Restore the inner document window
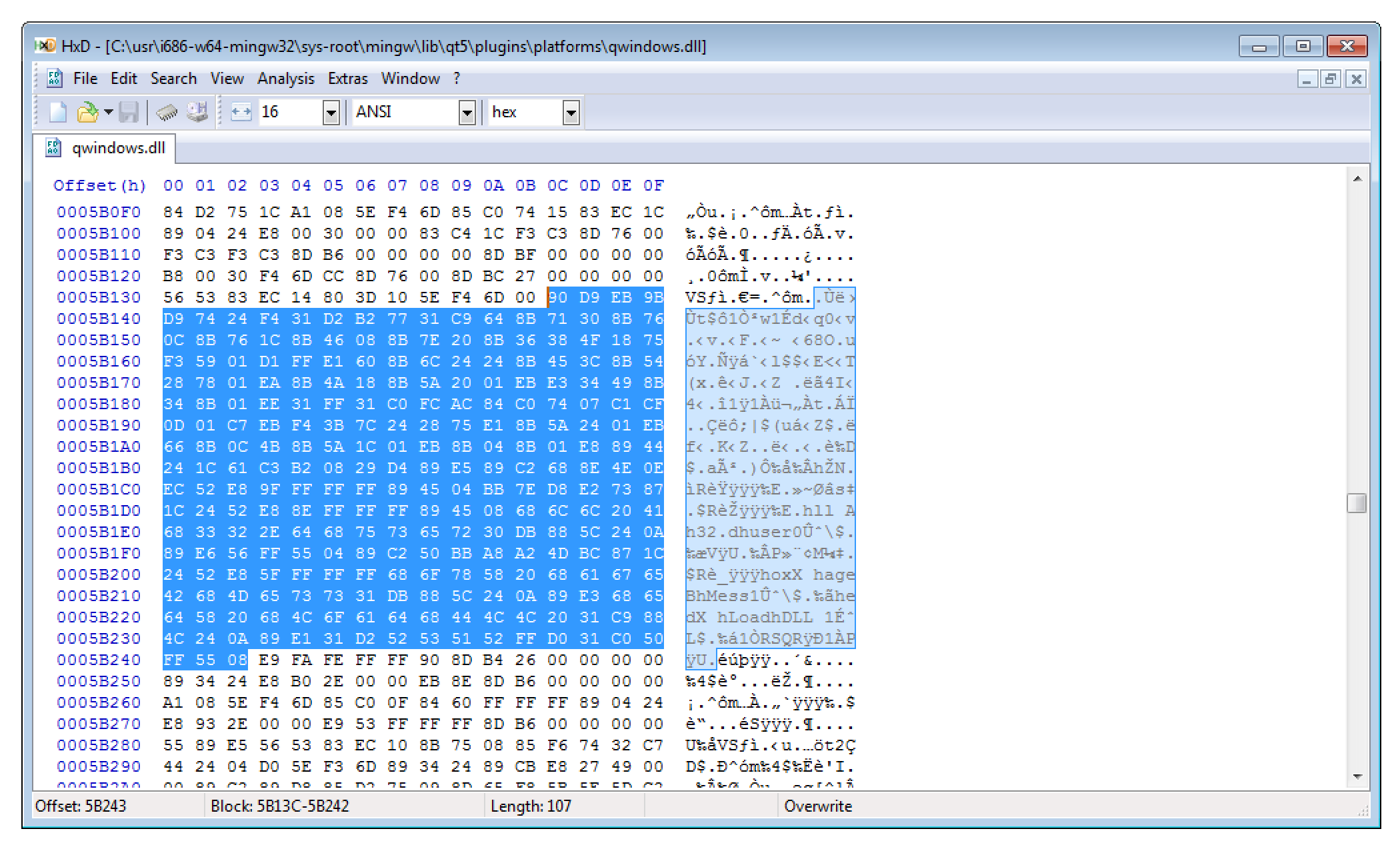This screenshot has height=845, width=1400. click(1331, 79)
